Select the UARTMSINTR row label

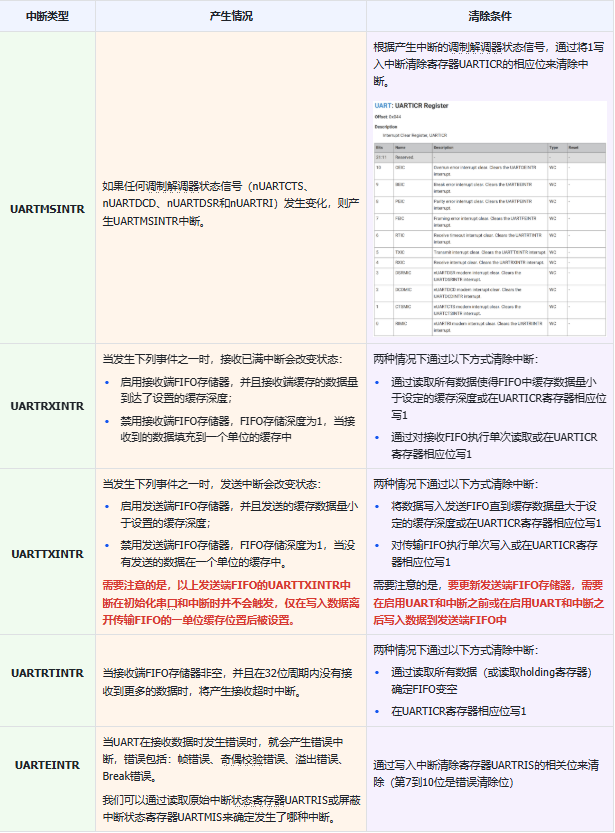47,209
